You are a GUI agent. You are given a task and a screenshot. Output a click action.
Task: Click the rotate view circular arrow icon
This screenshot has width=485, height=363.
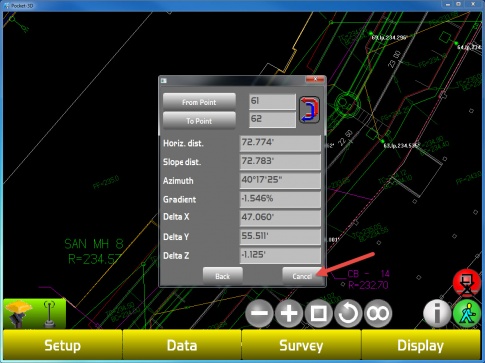348,313
